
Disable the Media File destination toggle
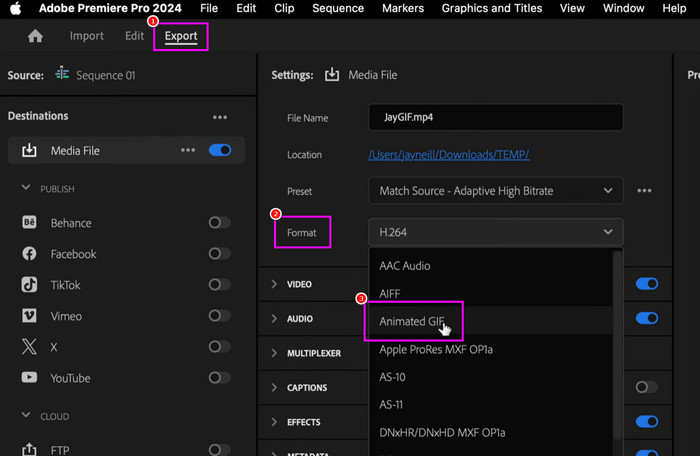pos(220,150)
